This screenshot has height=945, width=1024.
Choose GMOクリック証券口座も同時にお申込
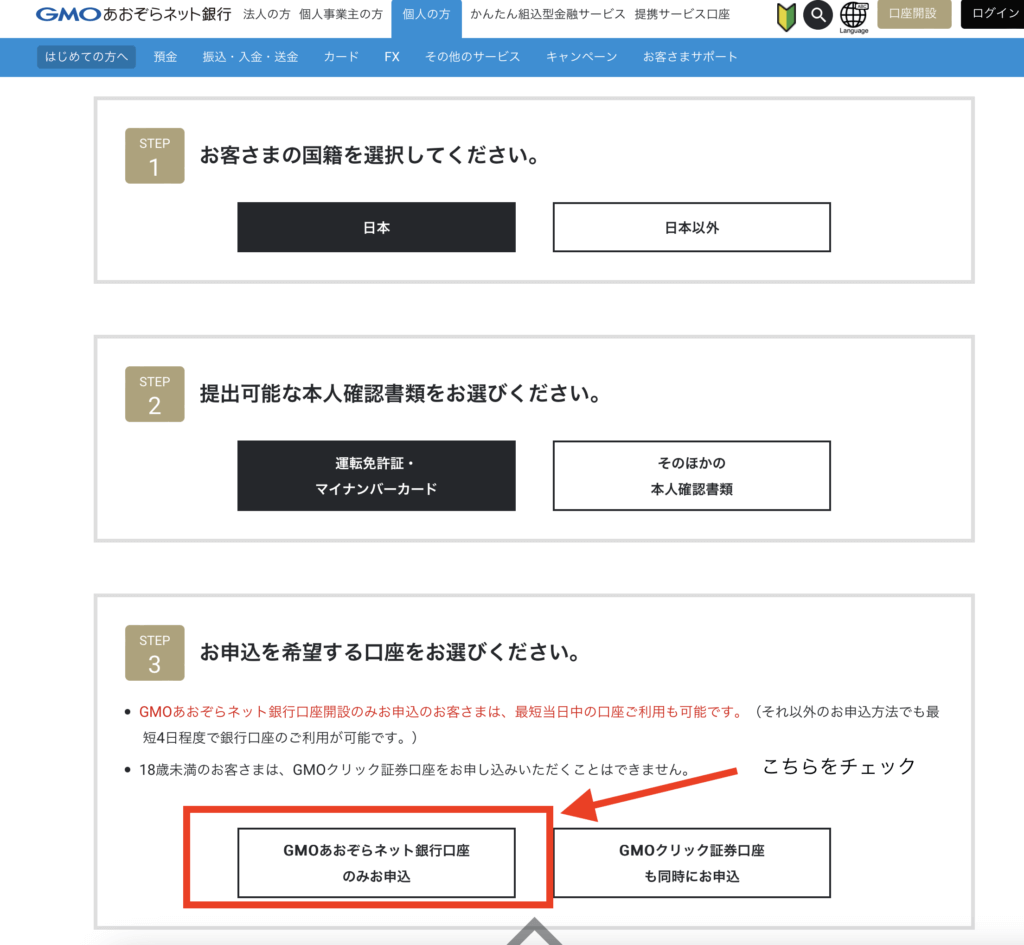point(692,863)
